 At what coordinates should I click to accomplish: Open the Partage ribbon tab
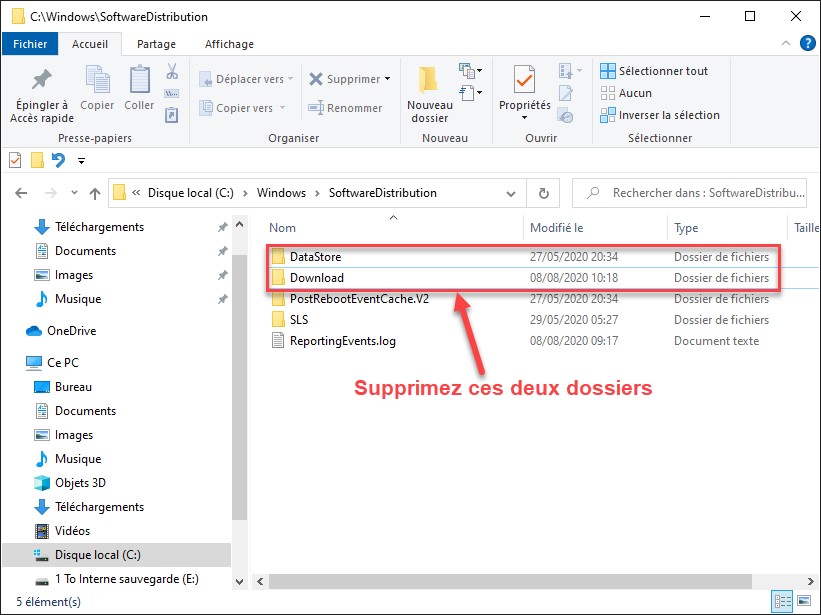pyautogui.click(x=156, y=44)
